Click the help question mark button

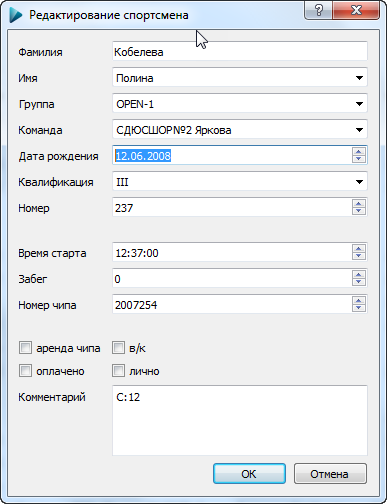[x=319, y=10]
